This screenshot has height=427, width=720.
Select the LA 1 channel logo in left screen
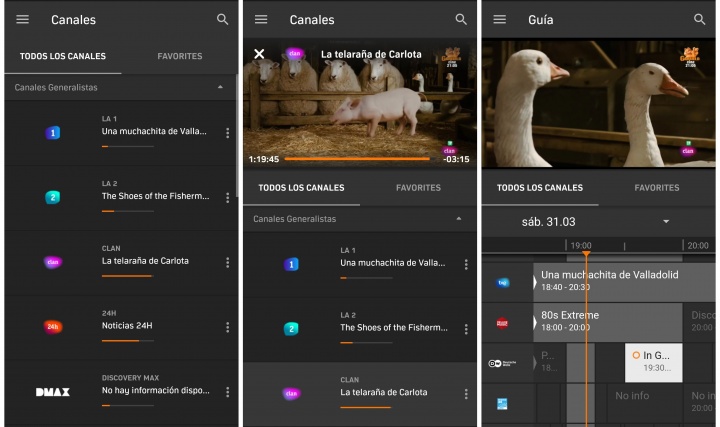pyautogui.click(x=53, y=133)
